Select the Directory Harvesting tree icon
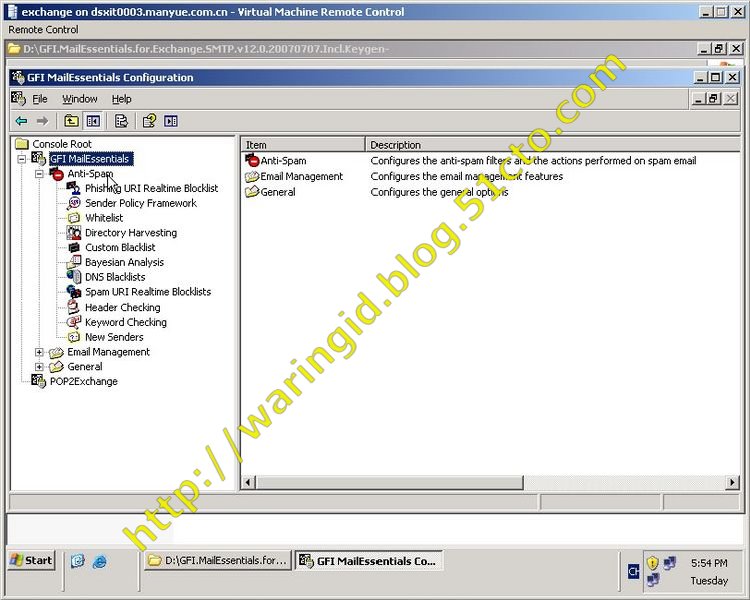 click(x=74, y=233)
